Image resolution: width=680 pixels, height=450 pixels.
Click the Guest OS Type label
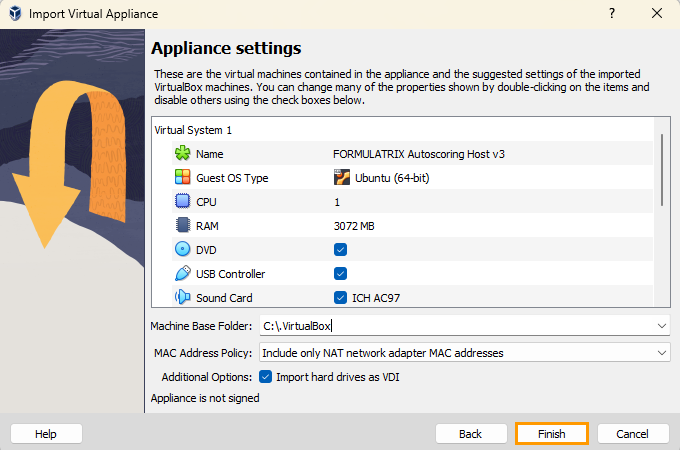[232, 178]
